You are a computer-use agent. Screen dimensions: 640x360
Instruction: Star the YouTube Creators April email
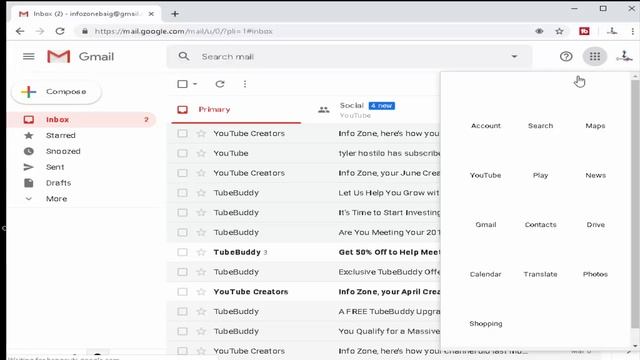[201, 292]
